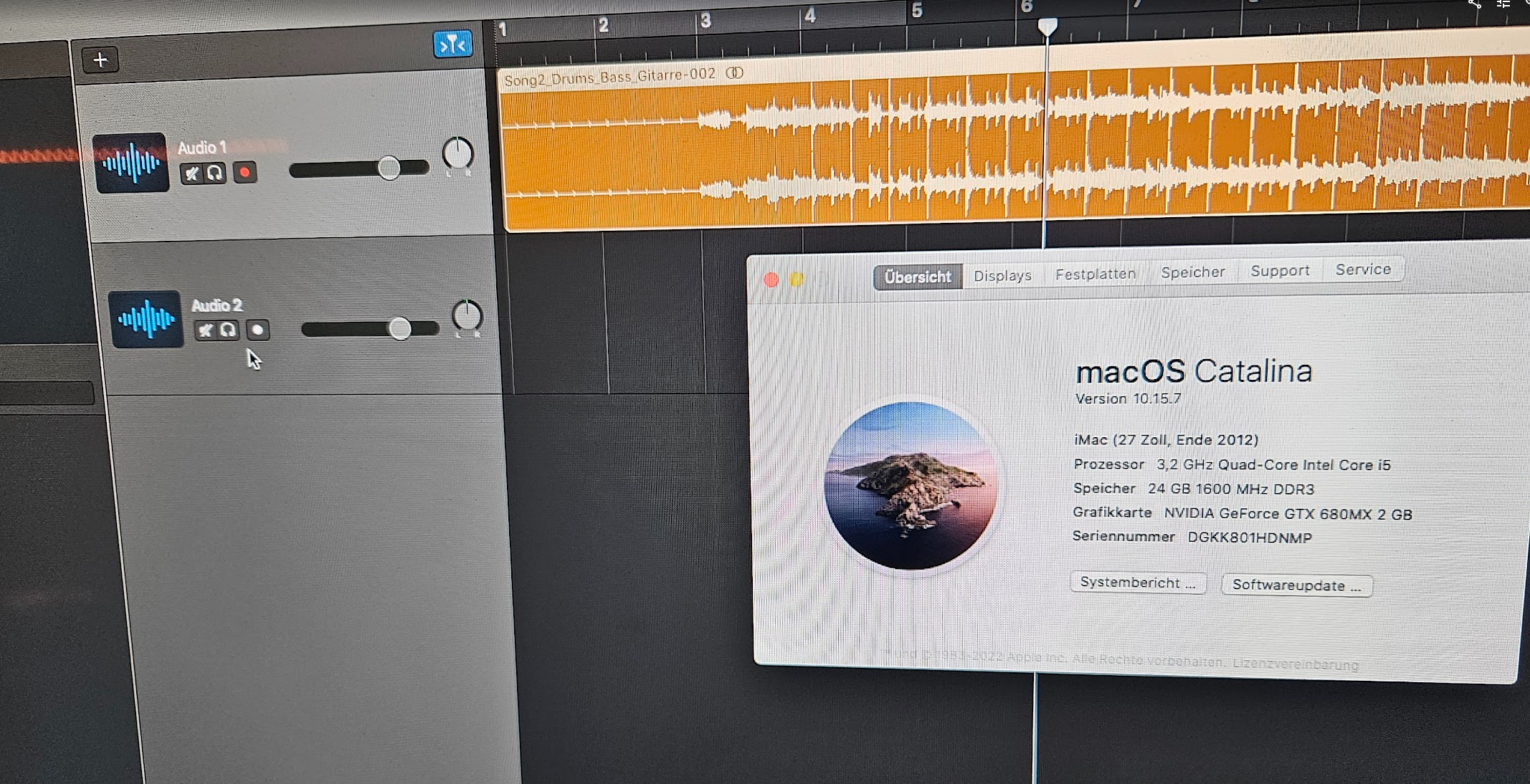Add a new track with plus button

pos(100,60)
